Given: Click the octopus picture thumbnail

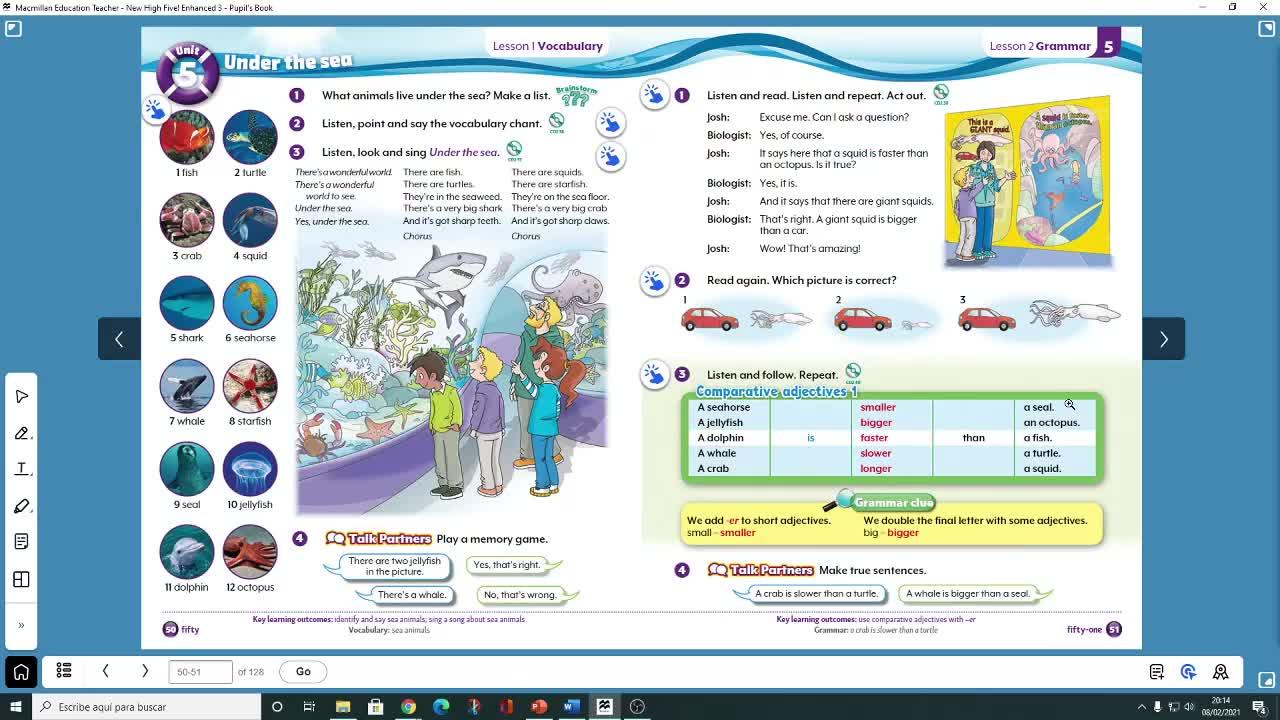Looking at the screenshot, I should point(250,552).
